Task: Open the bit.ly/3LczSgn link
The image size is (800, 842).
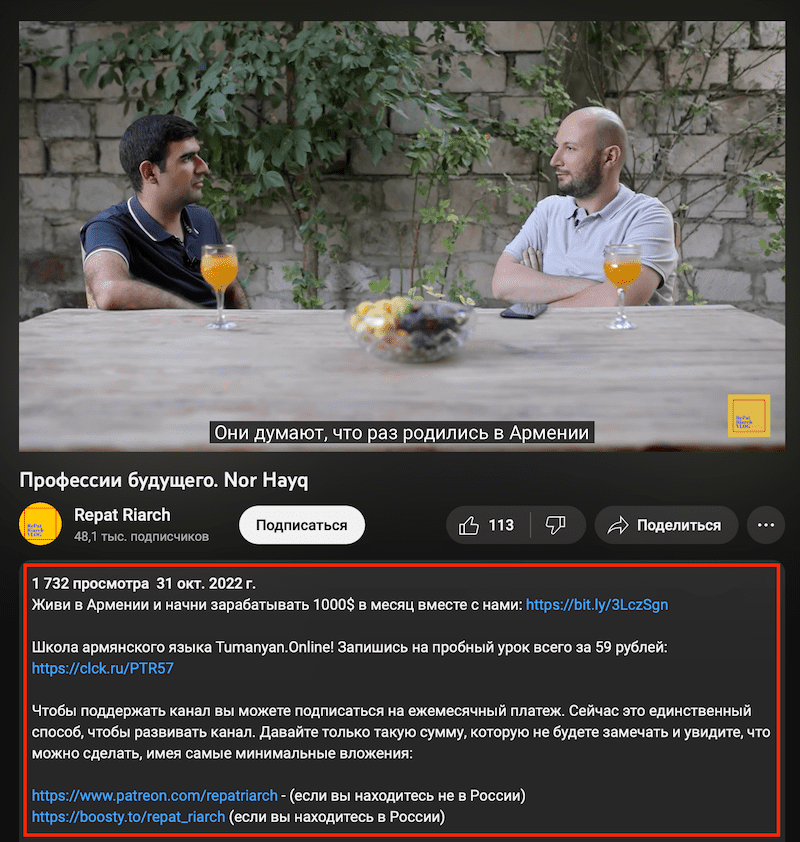Action: [597, 605]
